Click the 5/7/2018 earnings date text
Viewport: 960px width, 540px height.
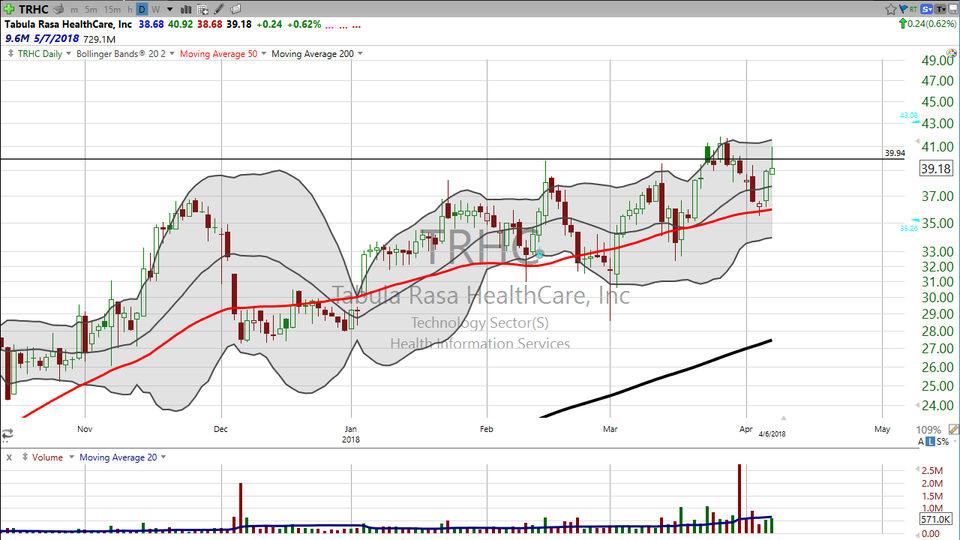[56, 39]
